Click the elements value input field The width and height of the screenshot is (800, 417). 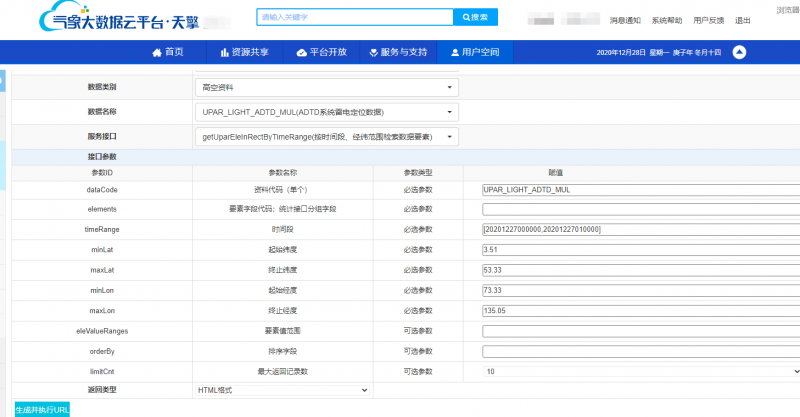640,209
